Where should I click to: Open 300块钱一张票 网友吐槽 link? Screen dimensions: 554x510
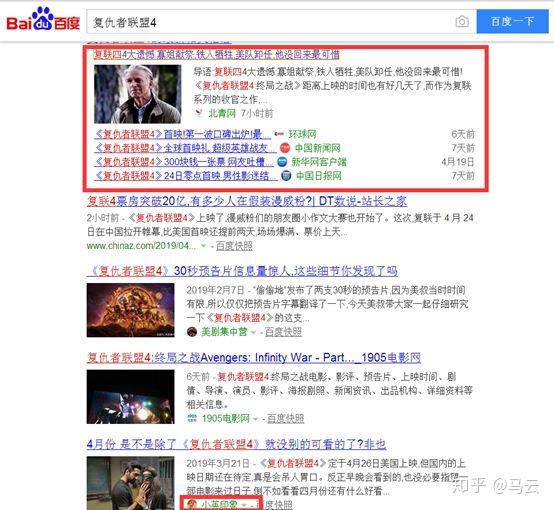pyautogui.click(x=184, y=162)
